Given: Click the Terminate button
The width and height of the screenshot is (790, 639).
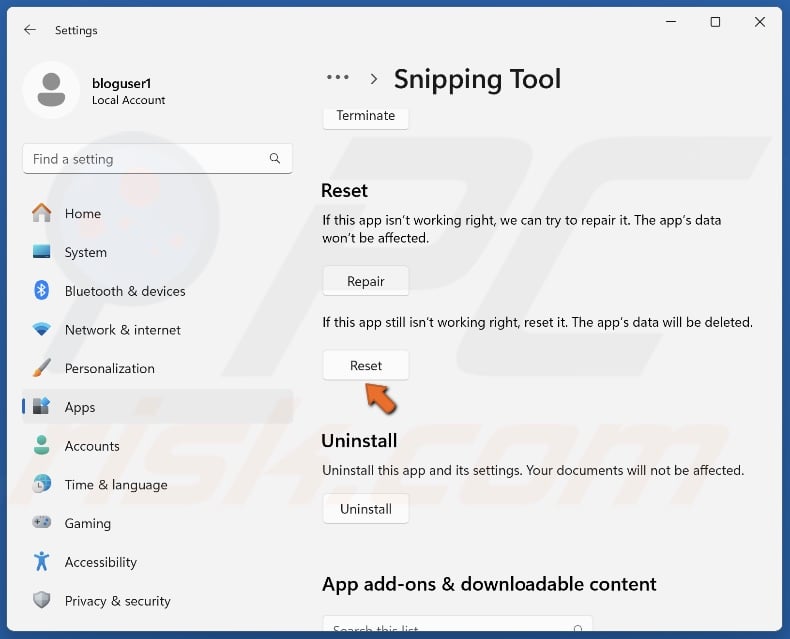Looking at the screenshot, I should (366, 117).
